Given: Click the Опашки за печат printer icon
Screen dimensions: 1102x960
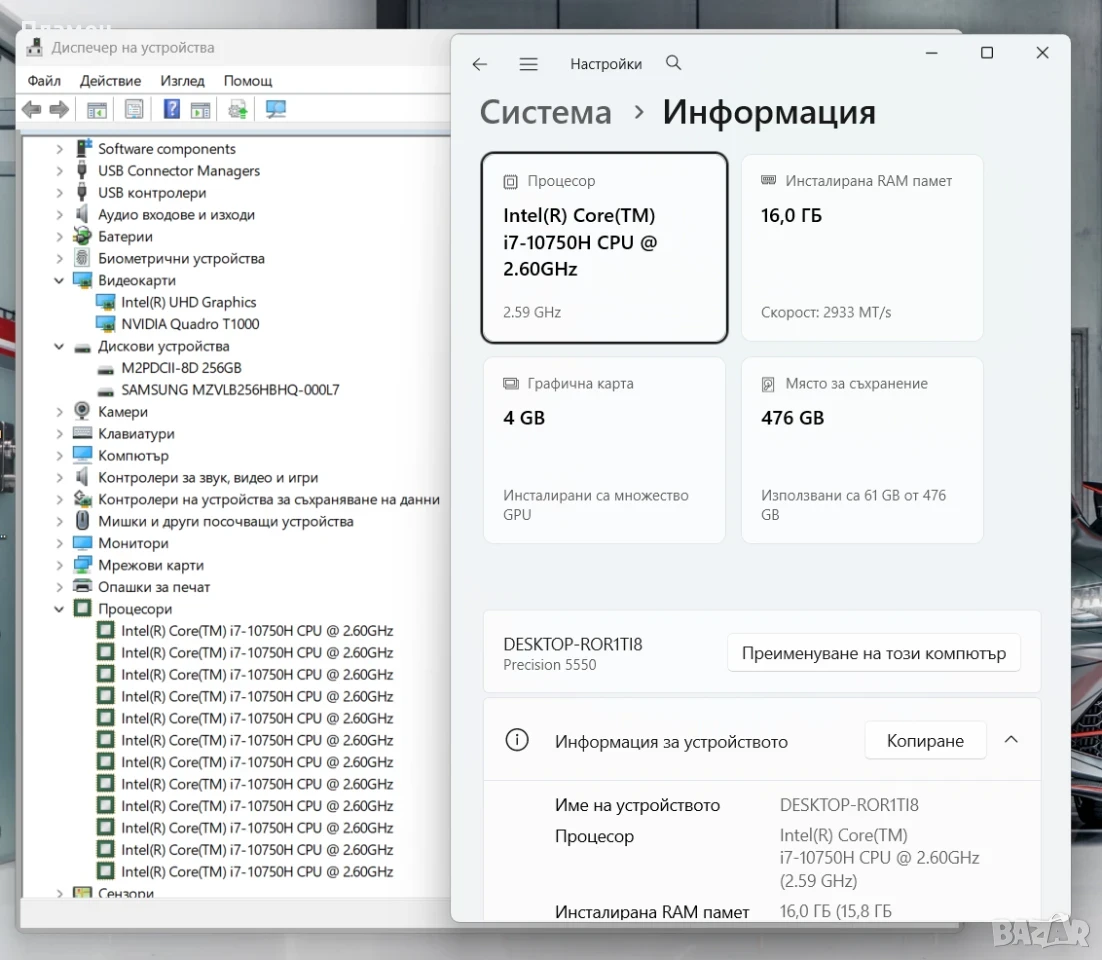Looking at the screenshot, I should tap(82, 586).
